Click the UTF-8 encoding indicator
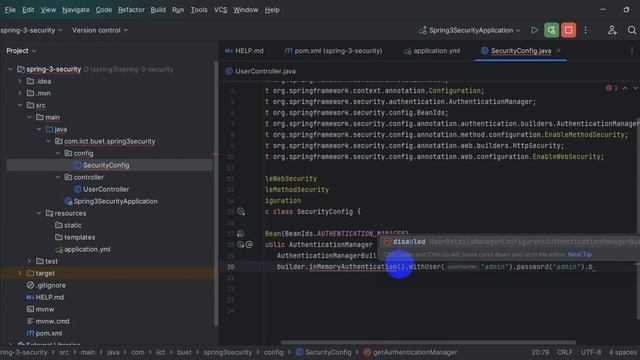 [591, 352]
